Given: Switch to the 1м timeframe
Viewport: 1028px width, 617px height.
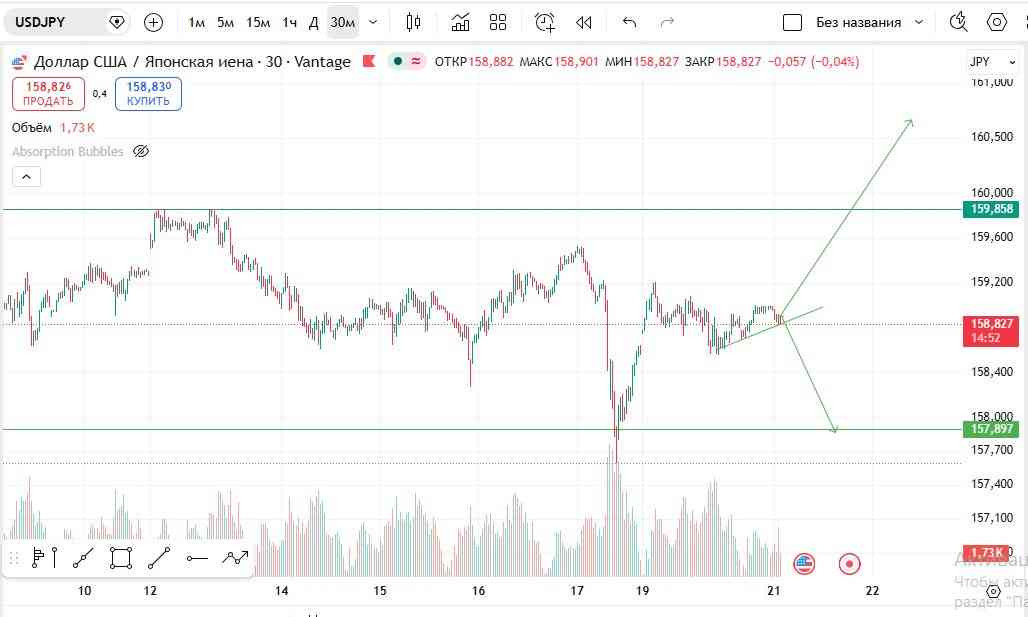Looking at the screenshot, I should click(x=197, y=22).
